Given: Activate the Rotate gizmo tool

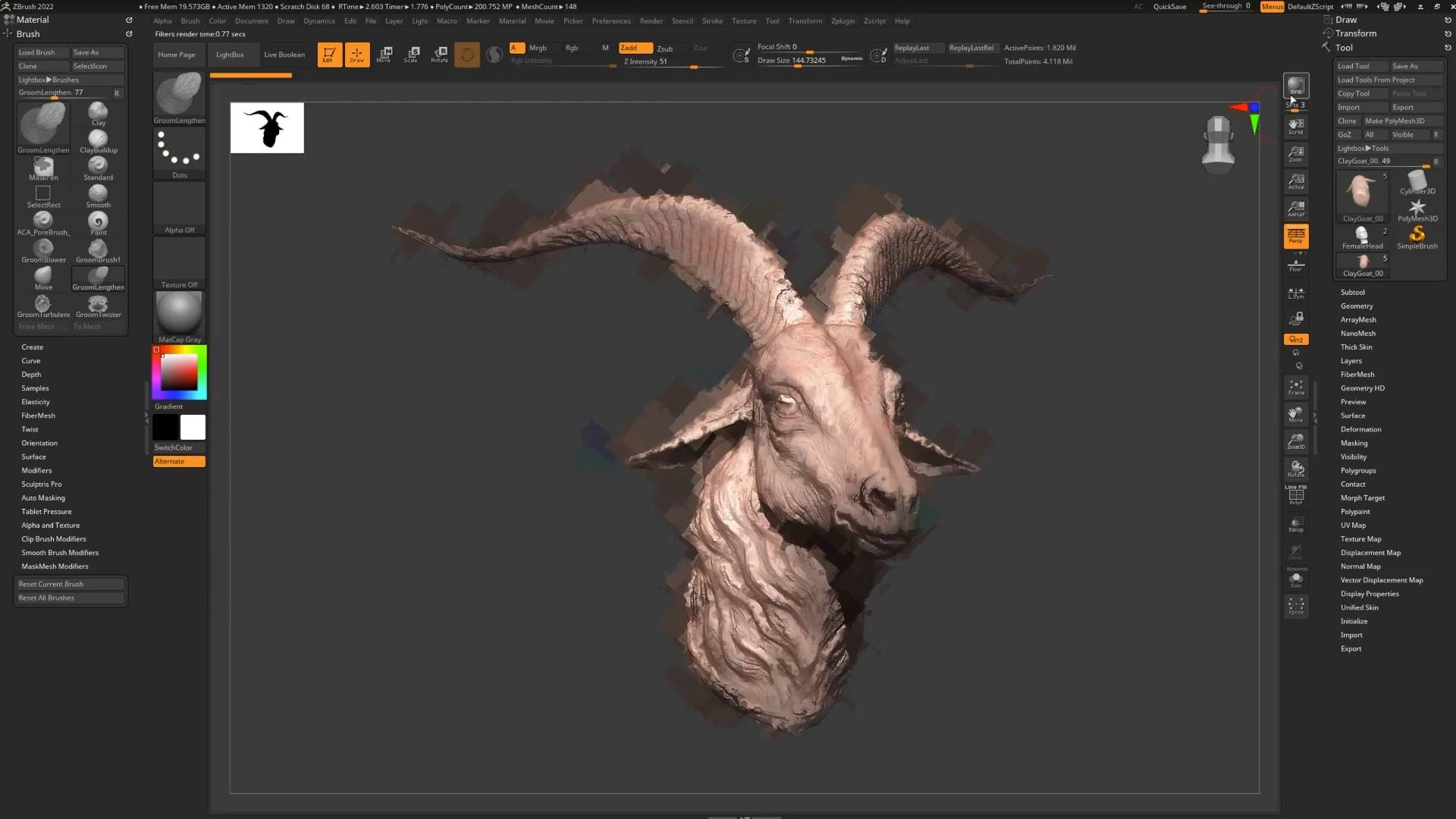Looking at the screenshot, I should click(440, 54).
